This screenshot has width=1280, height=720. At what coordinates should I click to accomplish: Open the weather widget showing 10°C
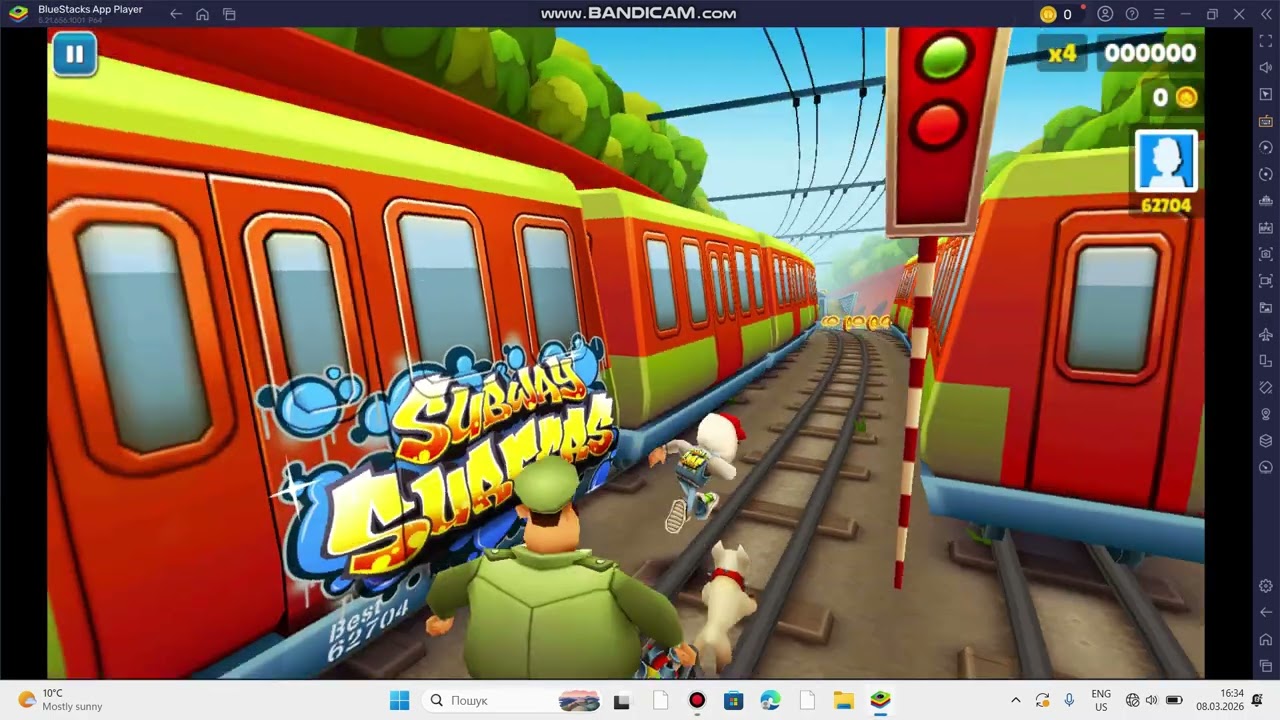[x=60, y=700]
